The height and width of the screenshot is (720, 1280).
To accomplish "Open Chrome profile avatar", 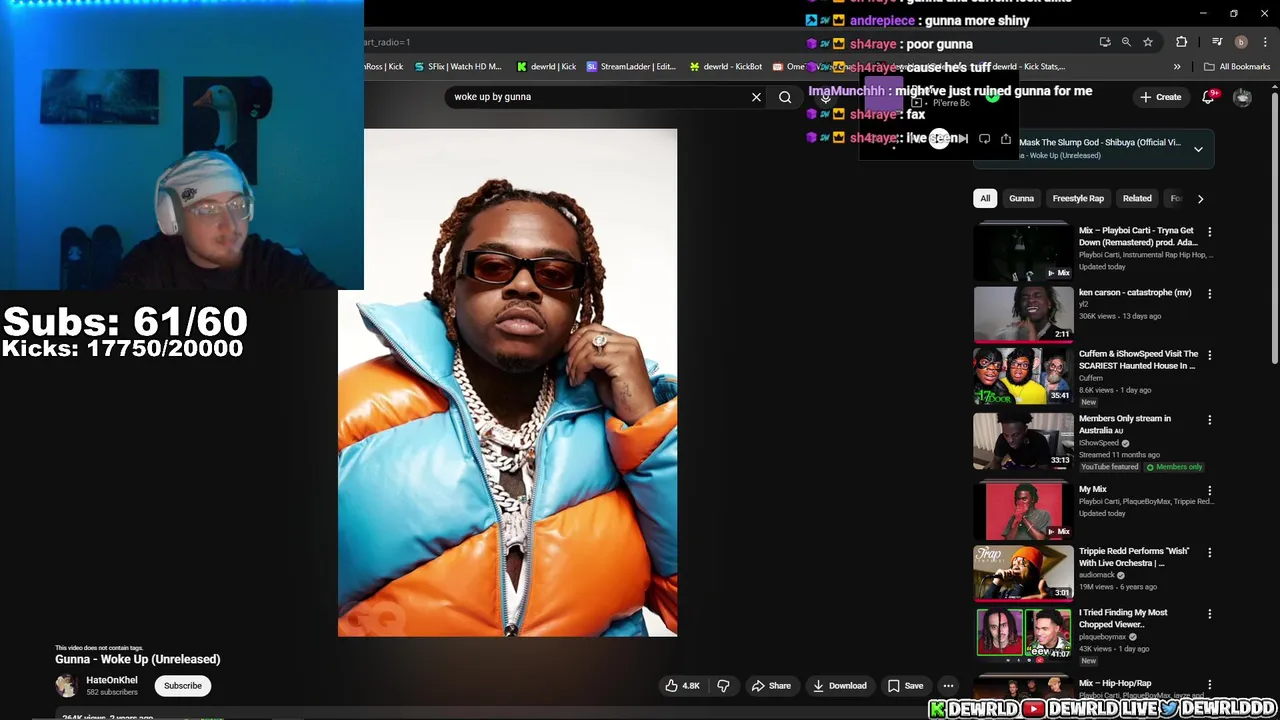I will click(1241, 42).
